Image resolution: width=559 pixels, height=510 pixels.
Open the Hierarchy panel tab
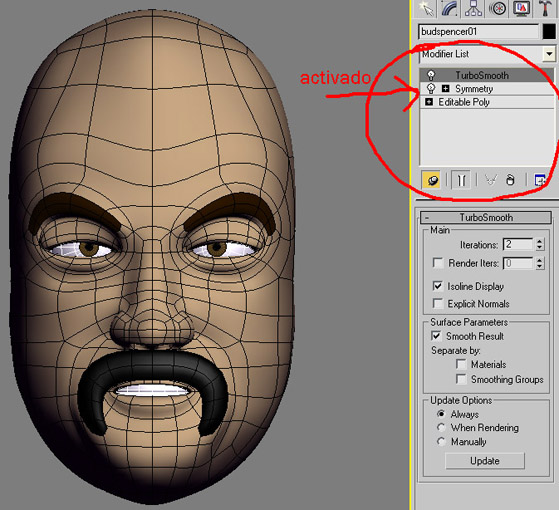473,9
